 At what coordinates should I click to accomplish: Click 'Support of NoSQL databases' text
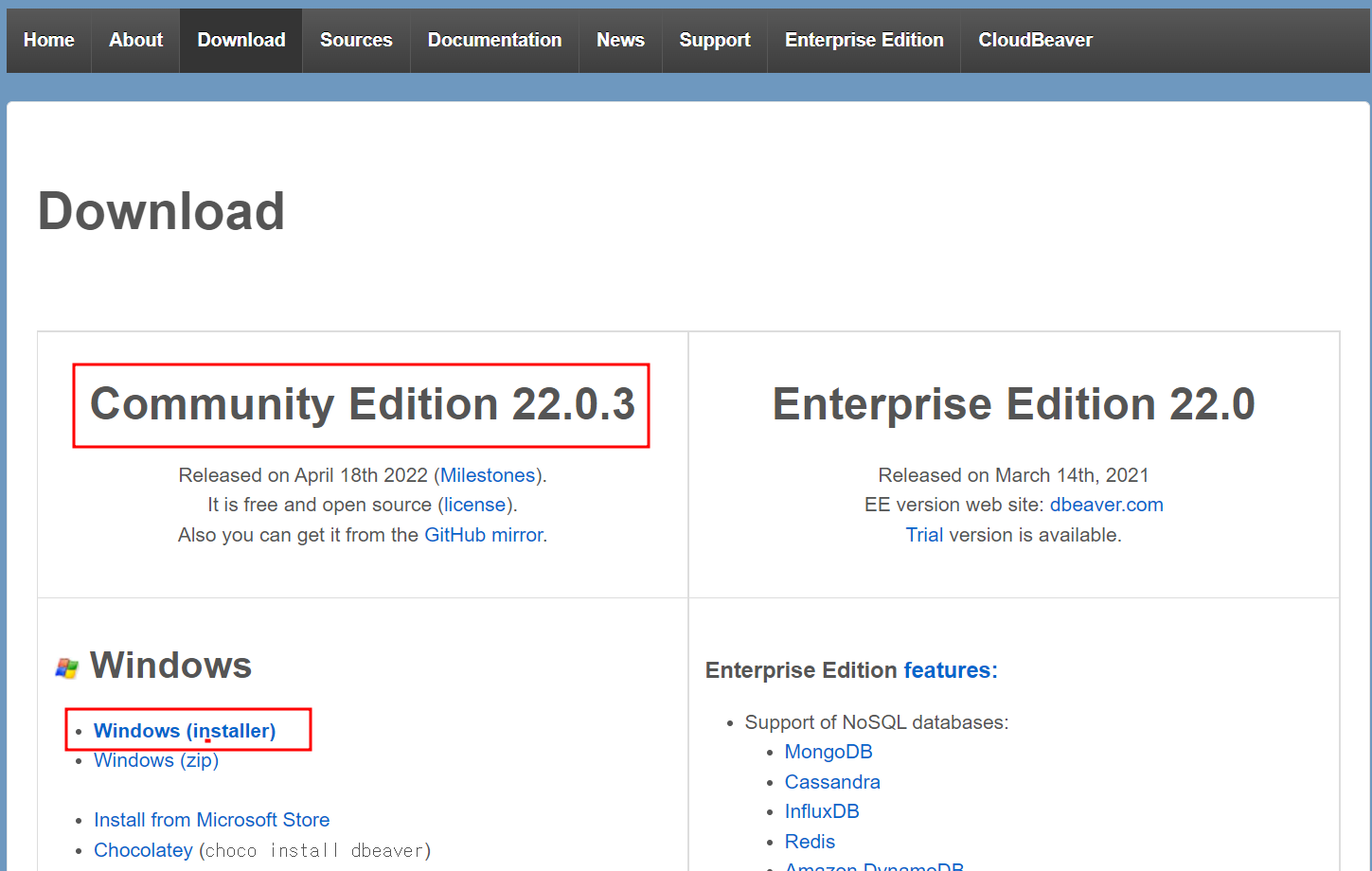(877, 722)
